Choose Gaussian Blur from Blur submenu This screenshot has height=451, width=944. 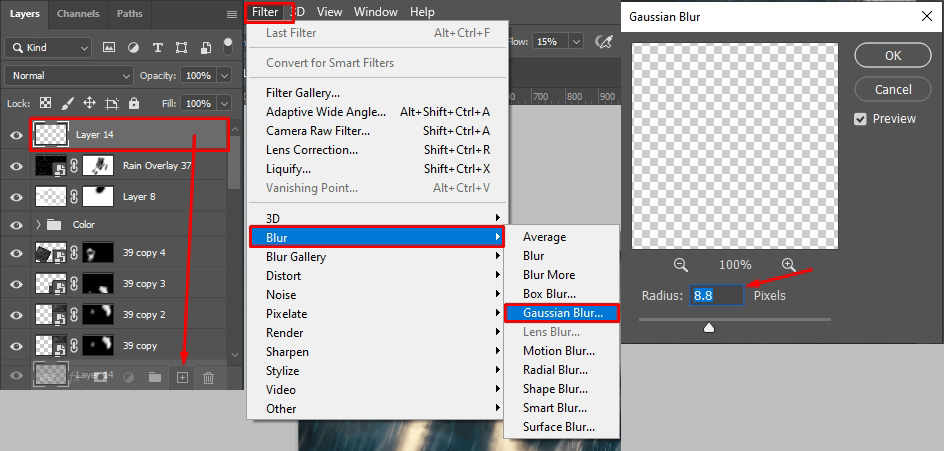[562, 313]
